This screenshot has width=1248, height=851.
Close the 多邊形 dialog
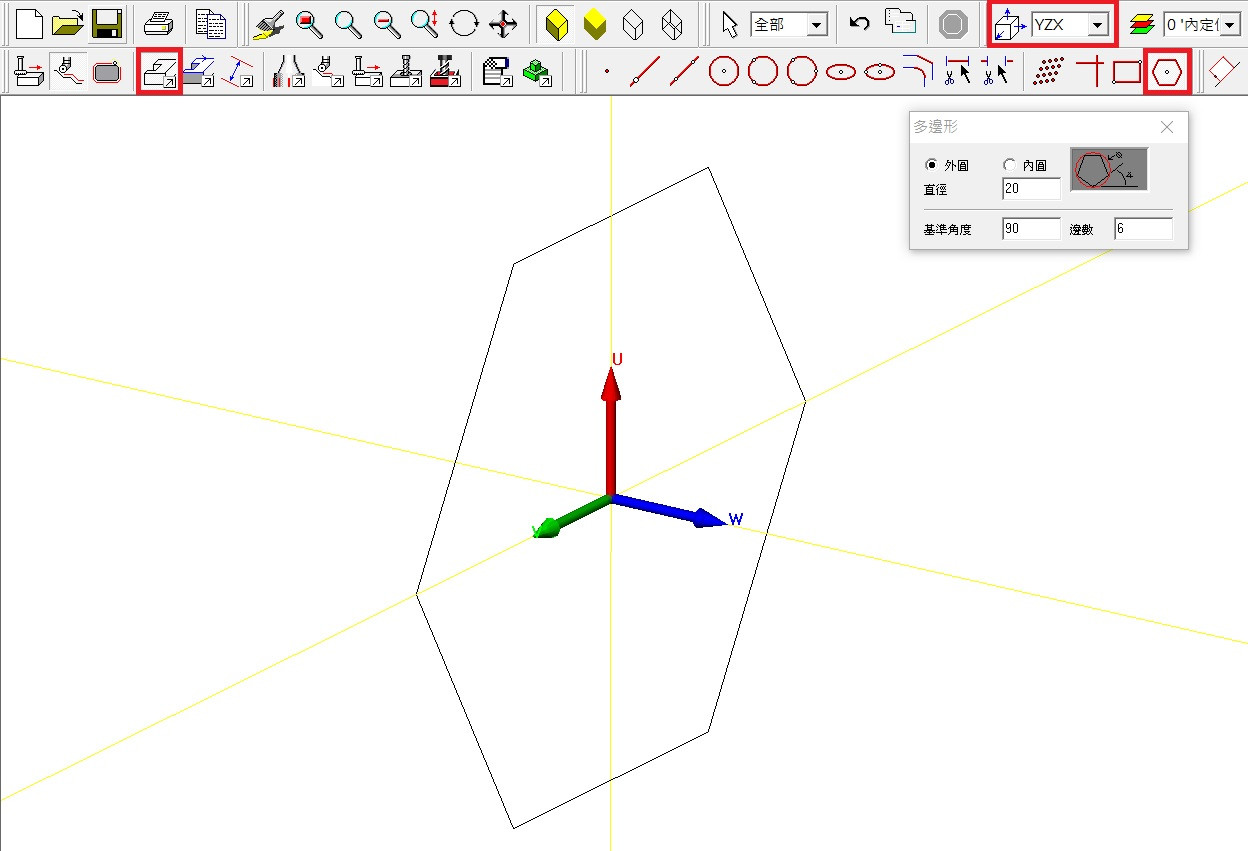1167,127
